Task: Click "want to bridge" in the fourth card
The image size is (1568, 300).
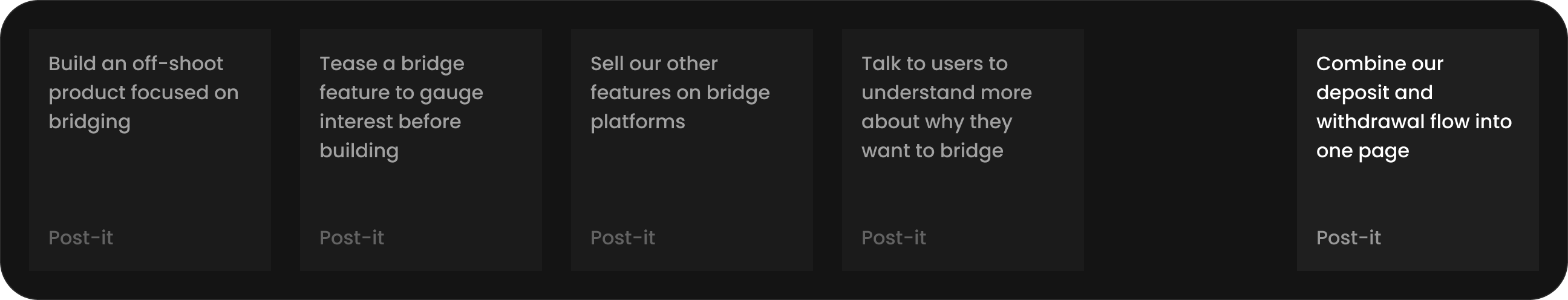Action: 932,151
